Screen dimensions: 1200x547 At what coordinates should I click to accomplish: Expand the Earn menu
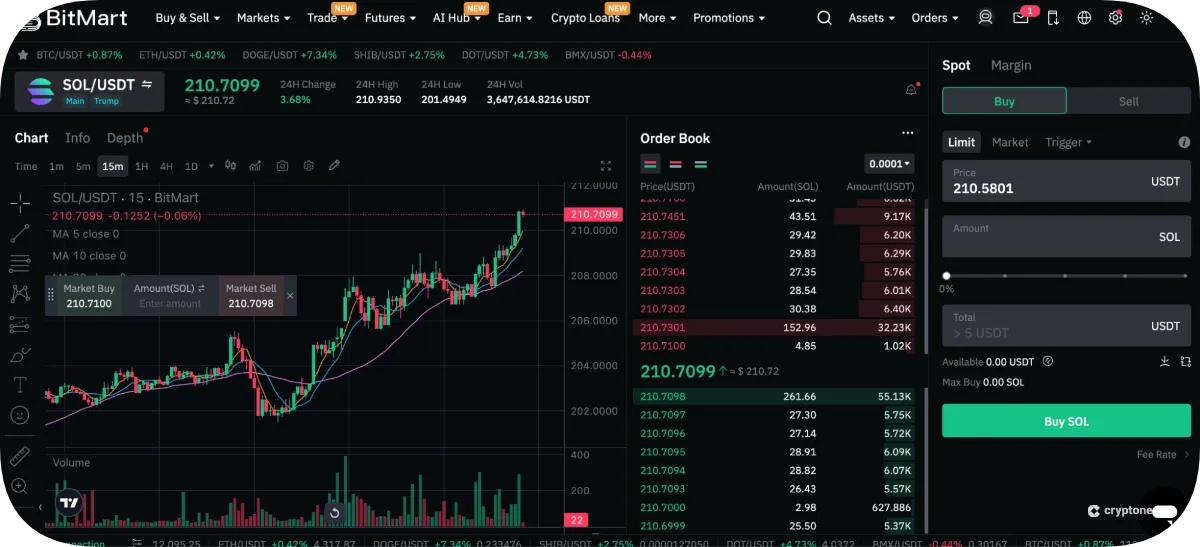[515, 18]
